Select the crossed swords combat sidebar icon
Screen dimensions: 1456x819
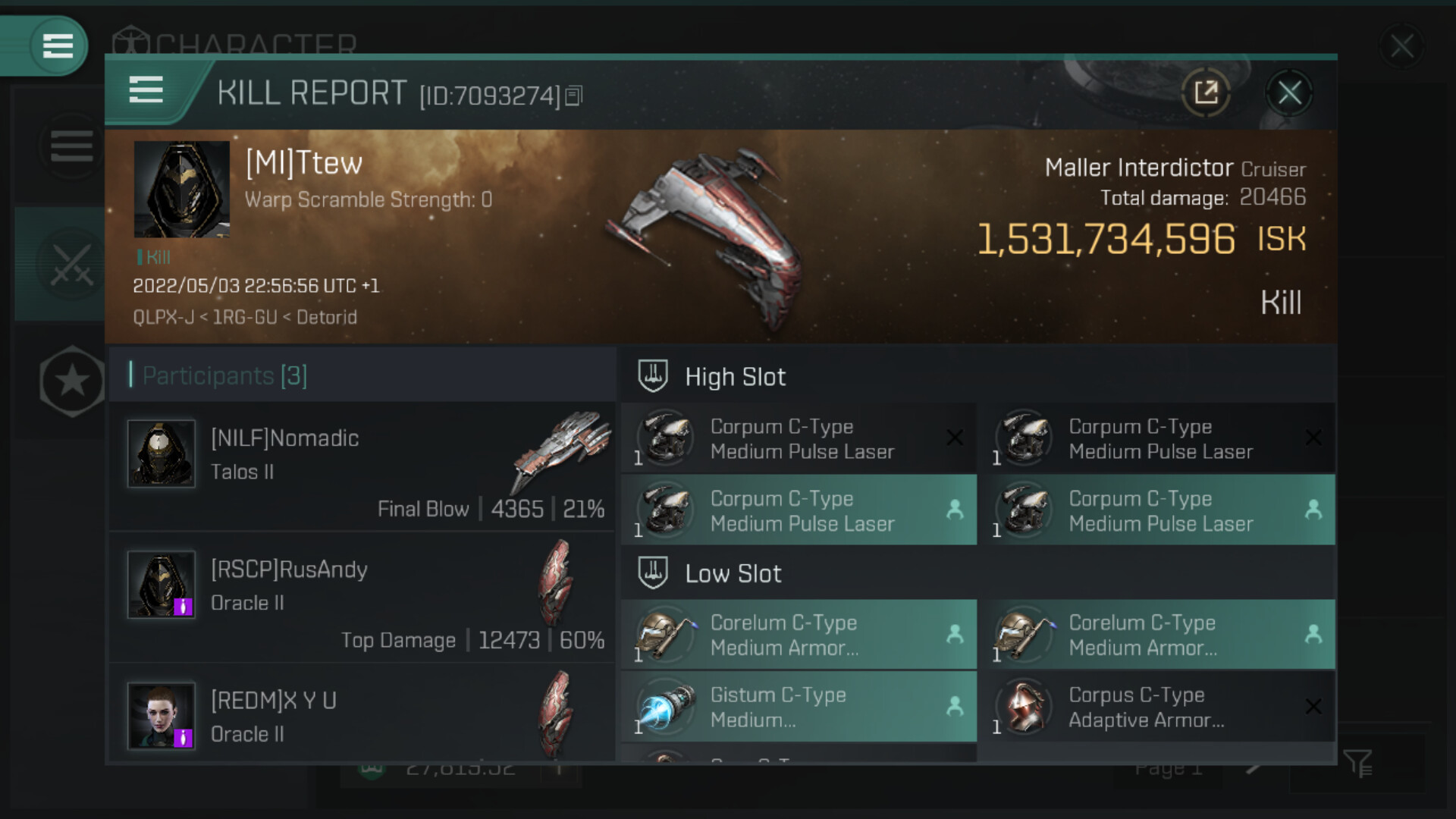(x=71, y=264)
